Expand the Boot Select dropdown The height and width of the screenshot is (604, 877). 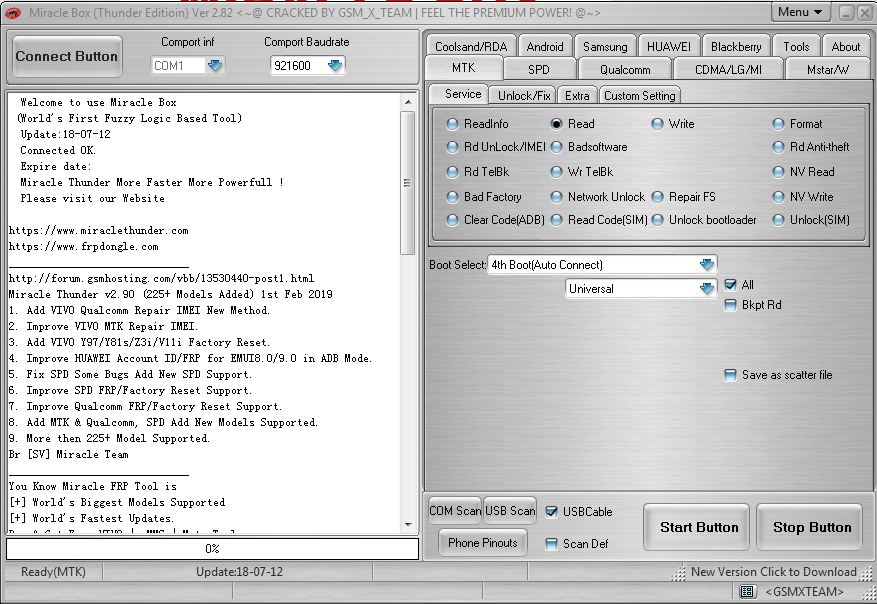(706, 265)
